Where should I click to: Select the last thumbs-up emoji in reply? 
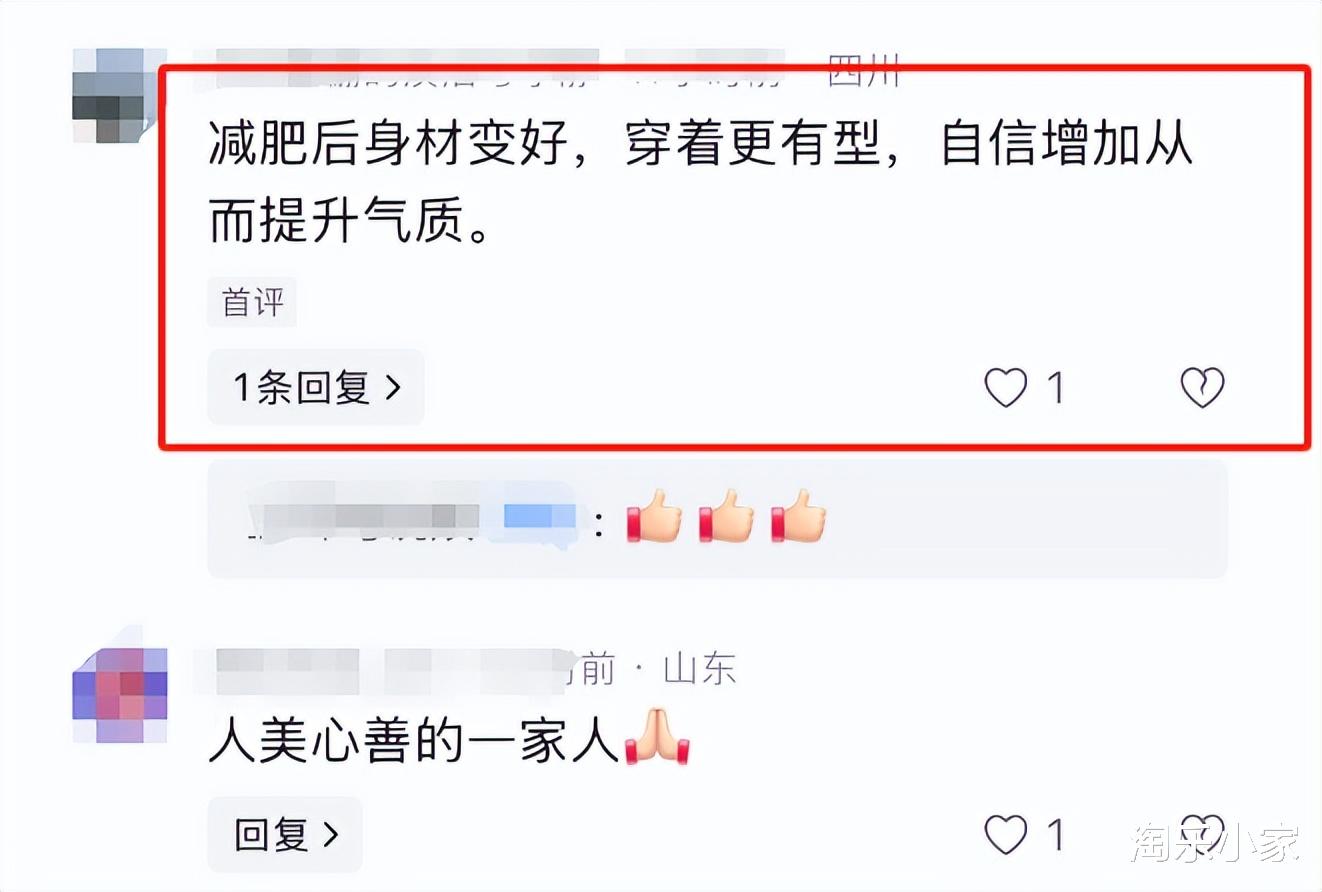(x=798, y=517)
